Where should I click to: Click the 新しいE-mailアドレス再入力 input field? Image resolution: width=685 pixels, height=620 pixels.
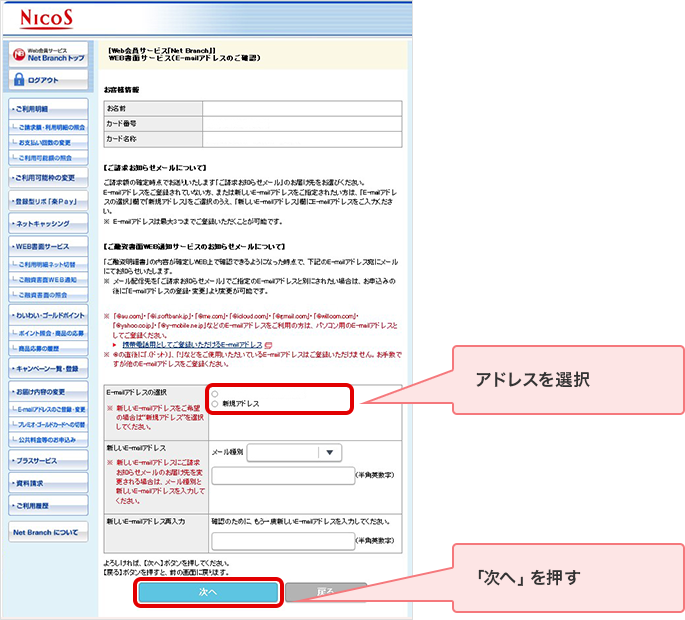pos(283,540)
